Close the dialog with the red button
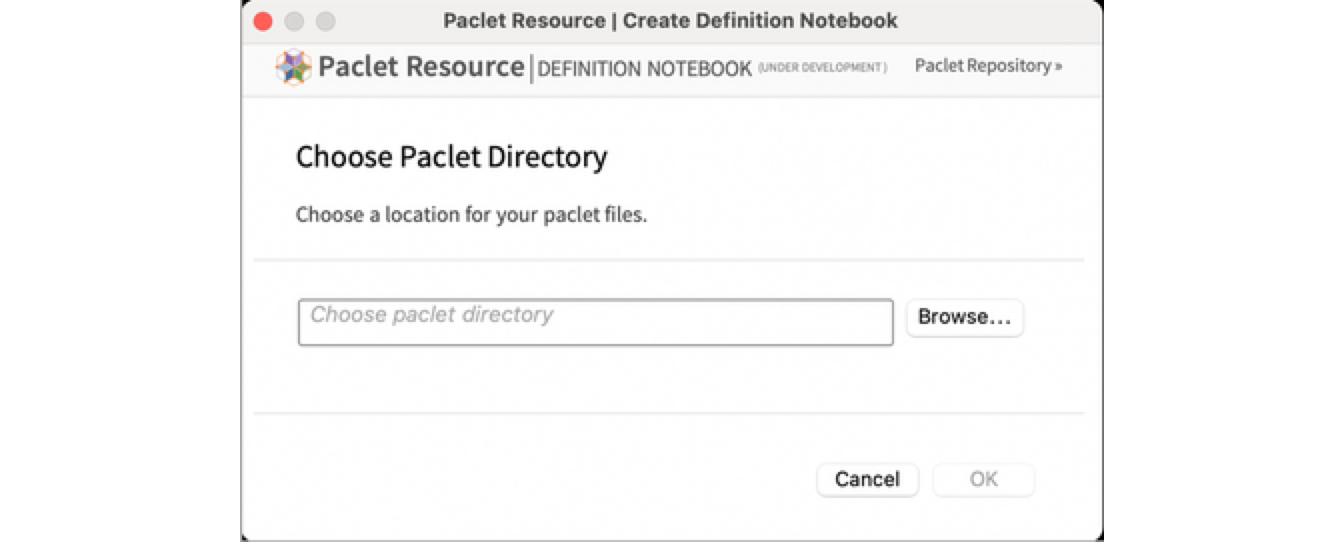Screen dimensions: 1340x544 pyautogui.click(x=263, y=21)
